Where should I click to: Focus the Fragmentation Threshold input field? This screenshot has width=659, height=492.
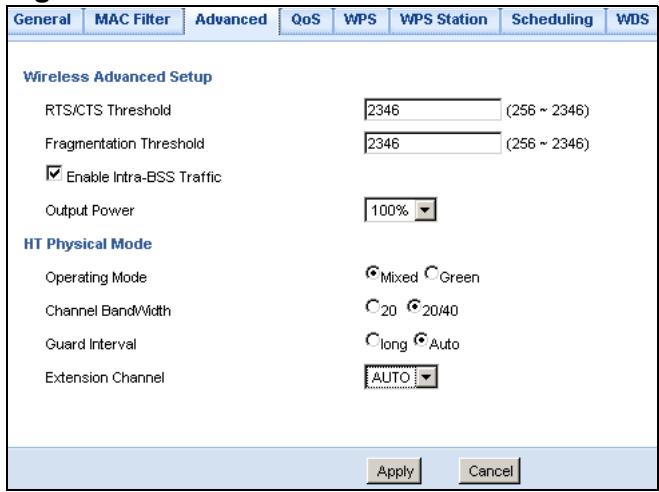point(432,143)
